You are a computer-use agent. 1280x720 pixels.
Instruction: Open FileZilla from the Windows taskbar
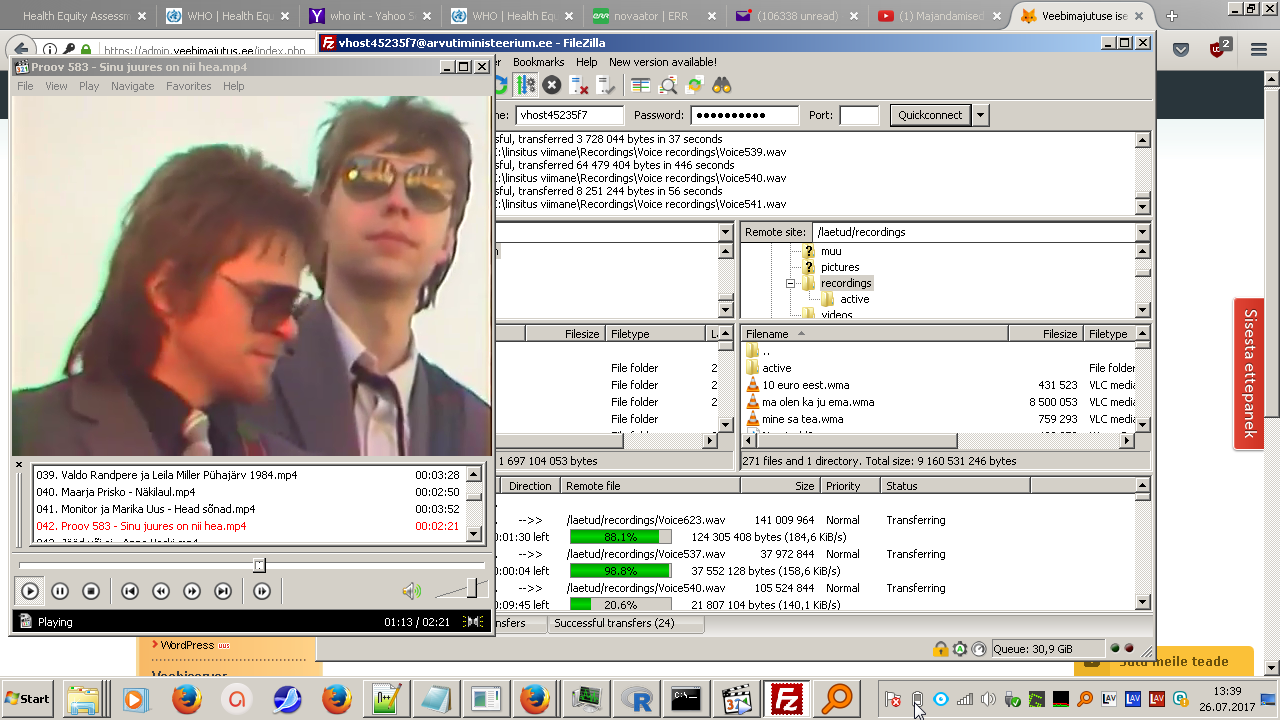[786, 699]
